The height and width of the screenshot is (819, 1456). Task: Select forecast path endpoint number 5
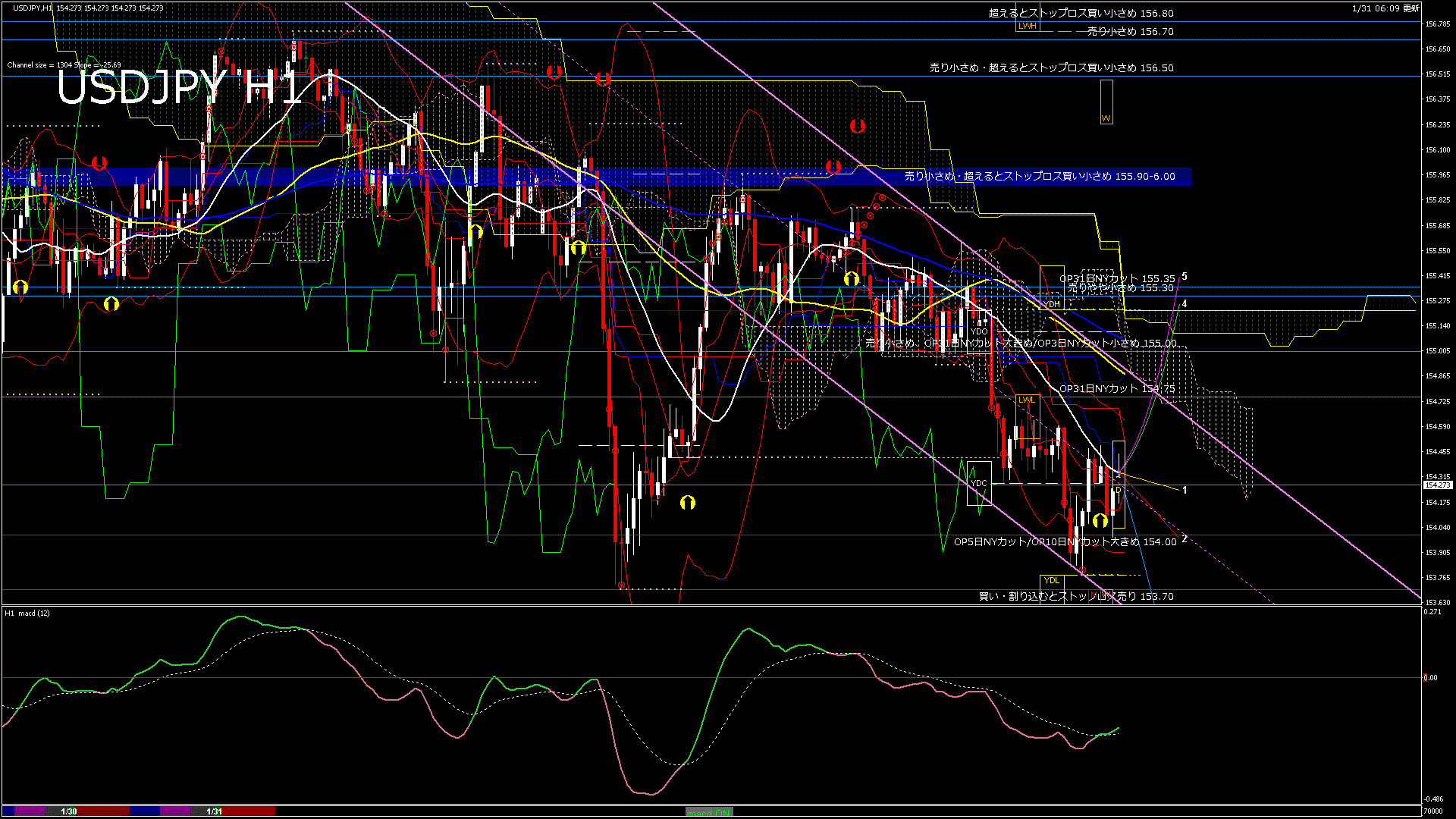pyautogui.click(x=1185, y=277)
